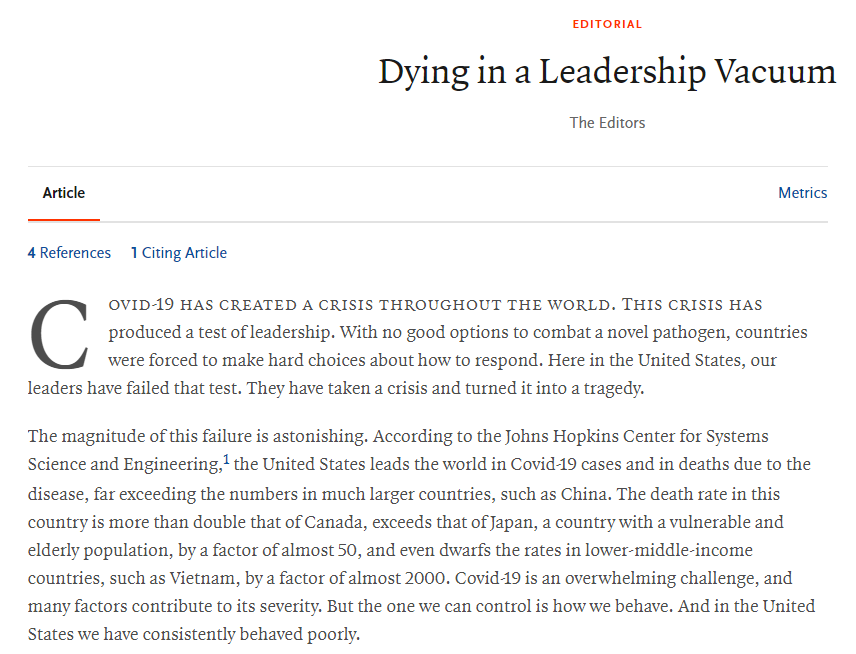The height and width of the screenshot is (654, 856).
Task: Open the Metrics tab
Action: pos(802,193)
